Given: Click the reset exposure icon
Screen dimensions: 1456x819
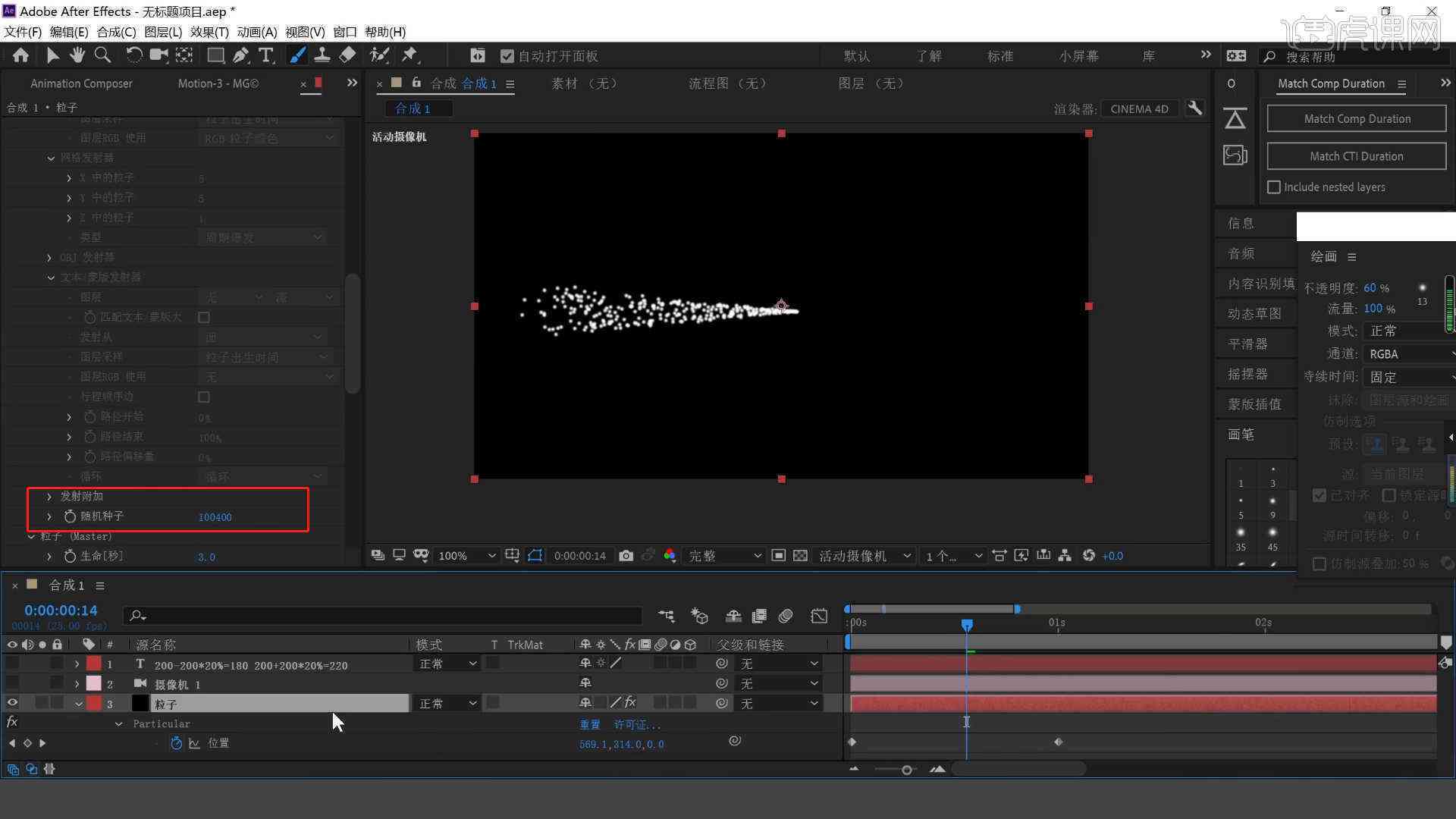Looking at the screenshot, I should click(x=1089, y=556).
